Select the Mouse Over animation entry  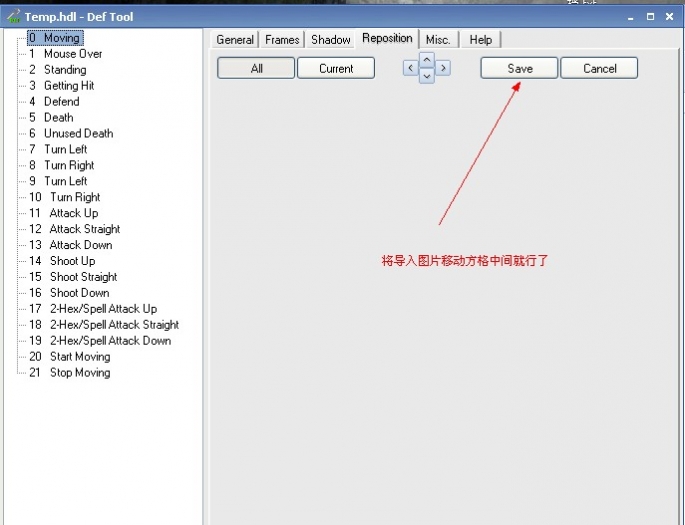72,54
